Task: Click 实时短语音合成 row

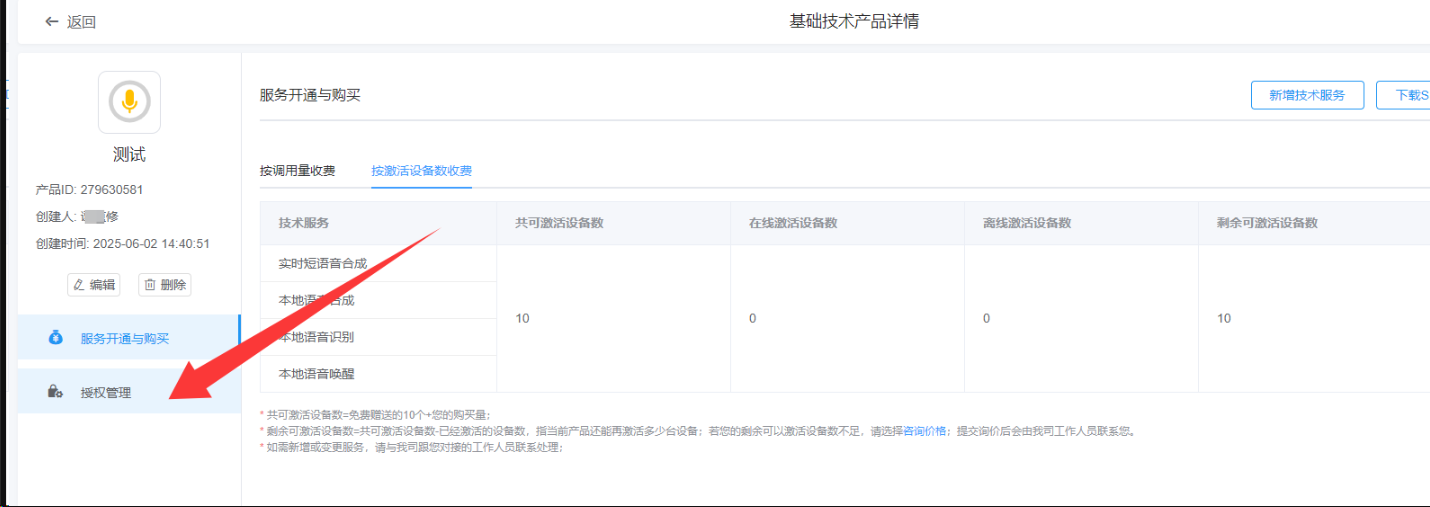Action: (378, 263)
